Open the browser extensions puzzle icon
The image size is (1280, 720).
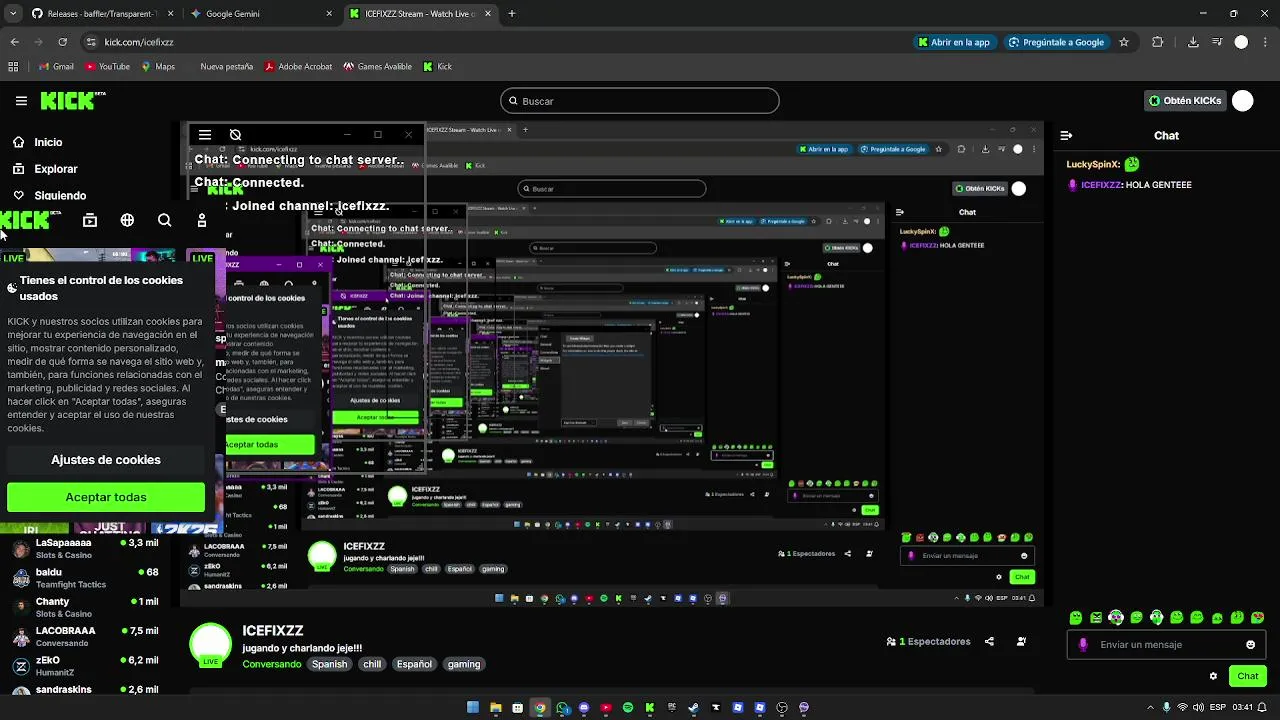point(1158,42)
